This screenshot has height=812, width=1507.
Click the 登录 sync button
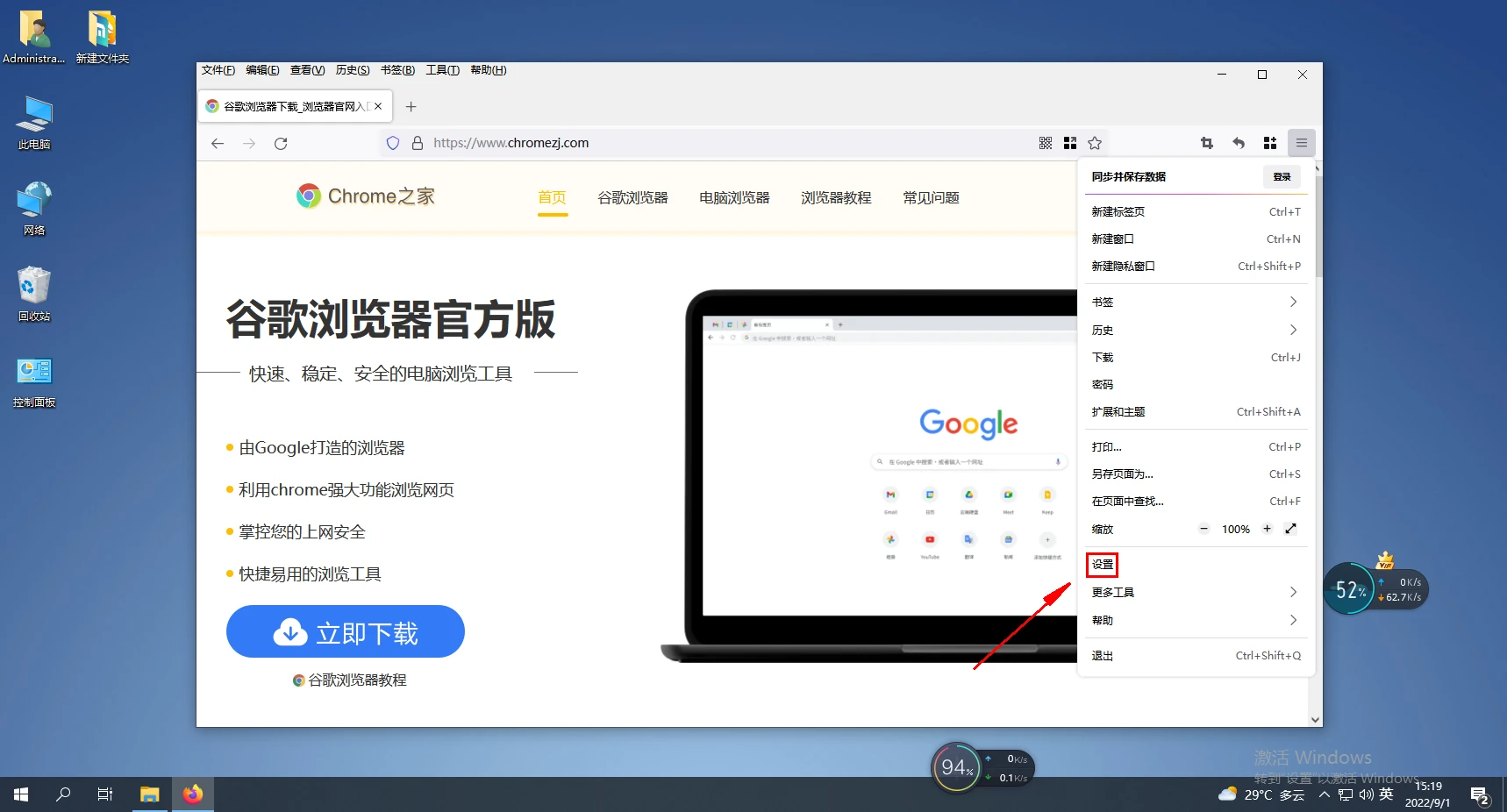coord(1282,176)
